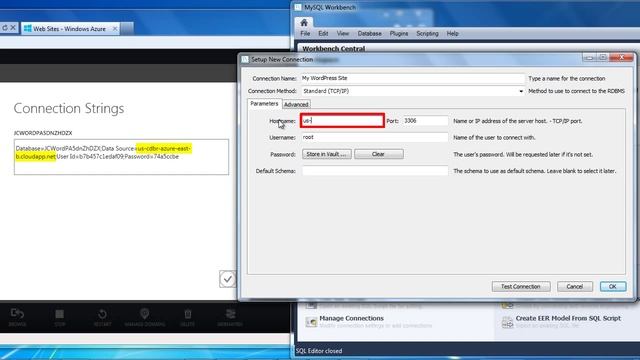
Task: Focus the Connection Name field
Action: (x=413, y=78)
